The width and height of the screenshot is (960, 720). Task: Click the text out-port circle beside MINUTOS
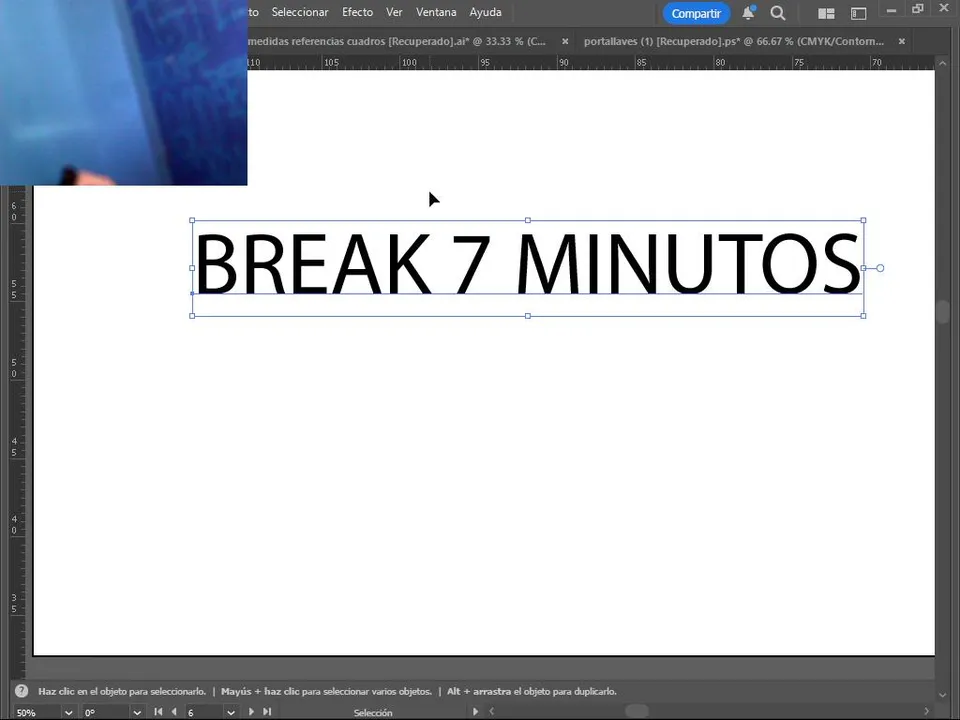tap(880, 268)
